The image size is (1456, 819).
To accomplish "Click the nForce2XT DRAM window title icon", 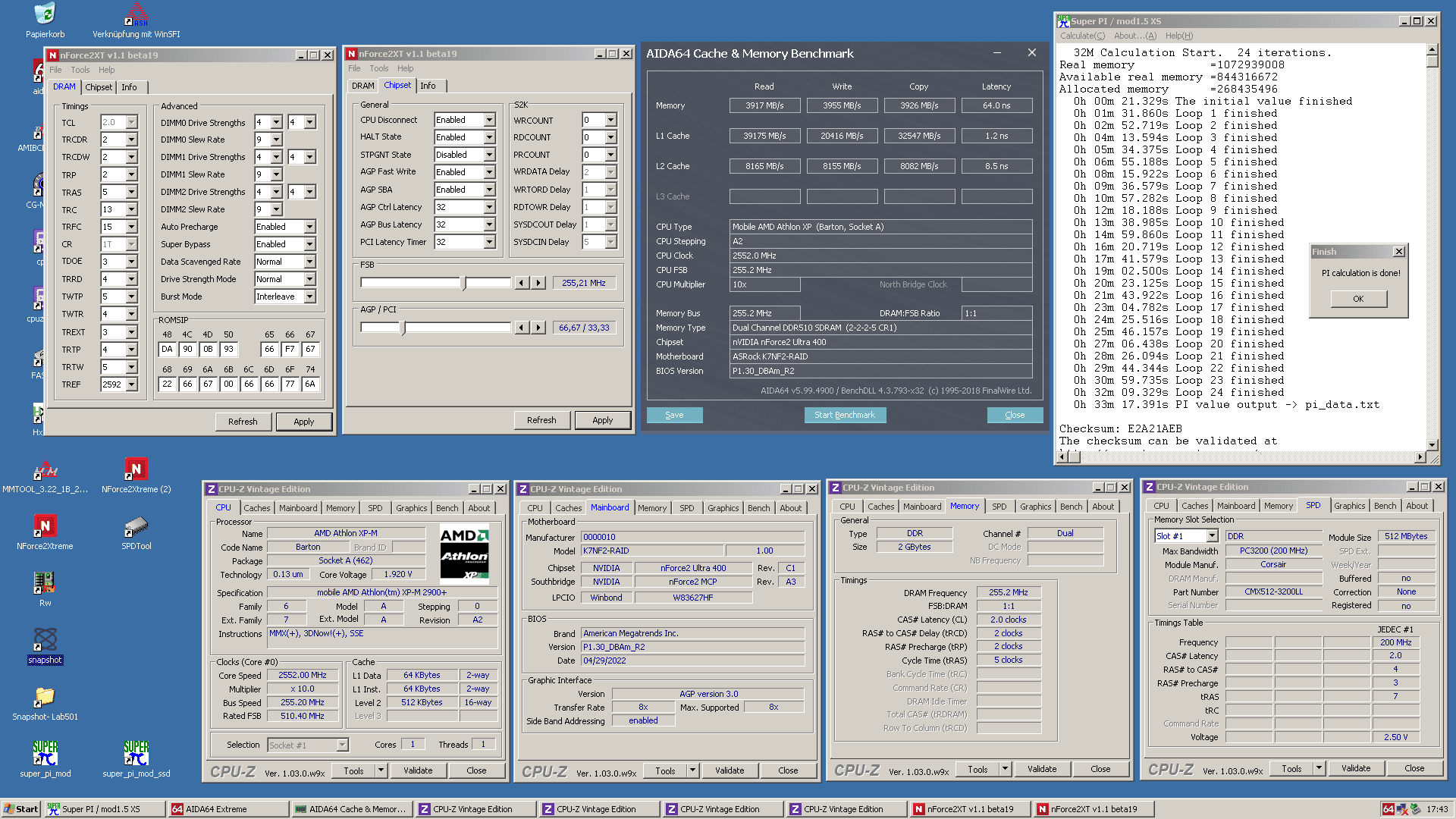I will tap(52, 55).
